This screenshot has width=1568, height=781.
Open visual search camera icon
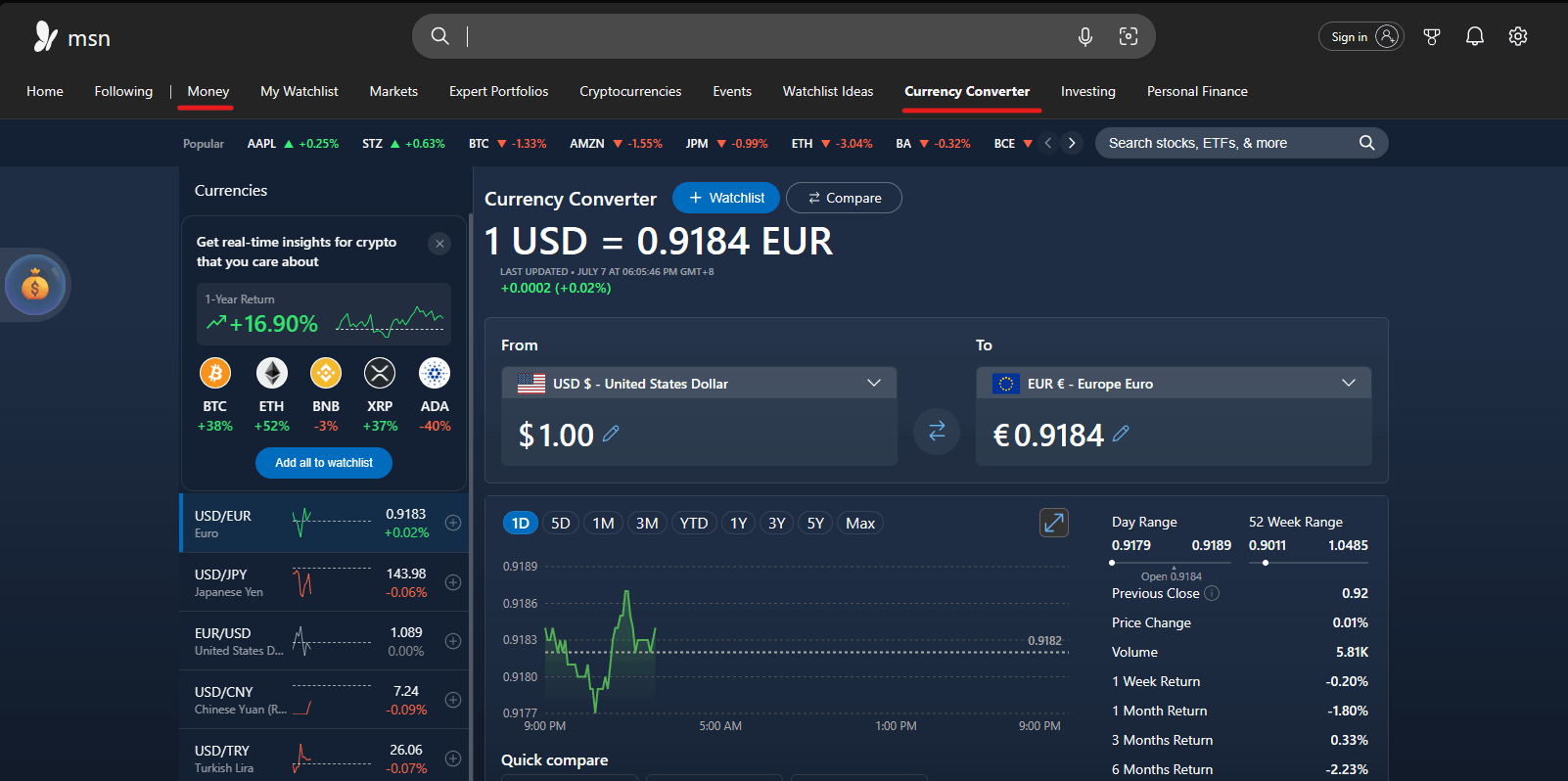pos(1129,36)
